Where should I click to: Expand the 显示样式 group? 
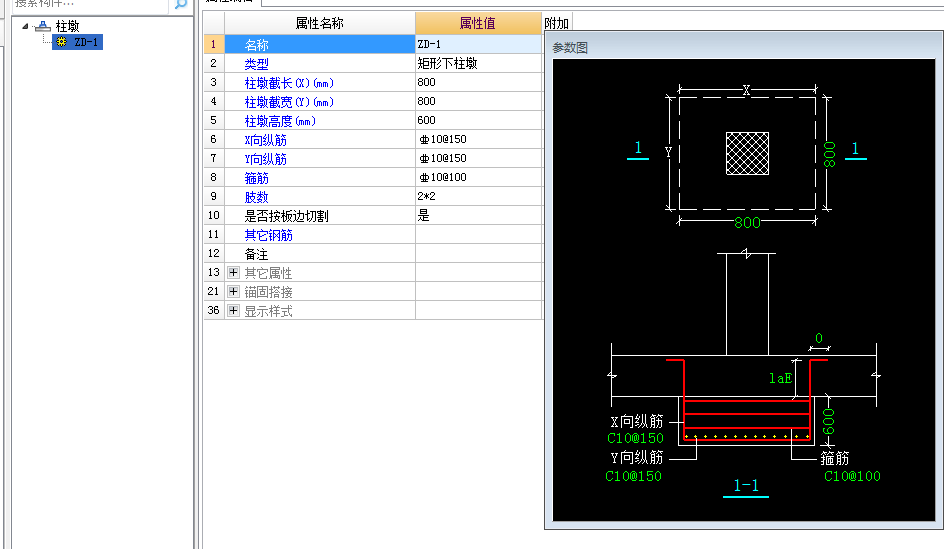click(x=234, y=311)
